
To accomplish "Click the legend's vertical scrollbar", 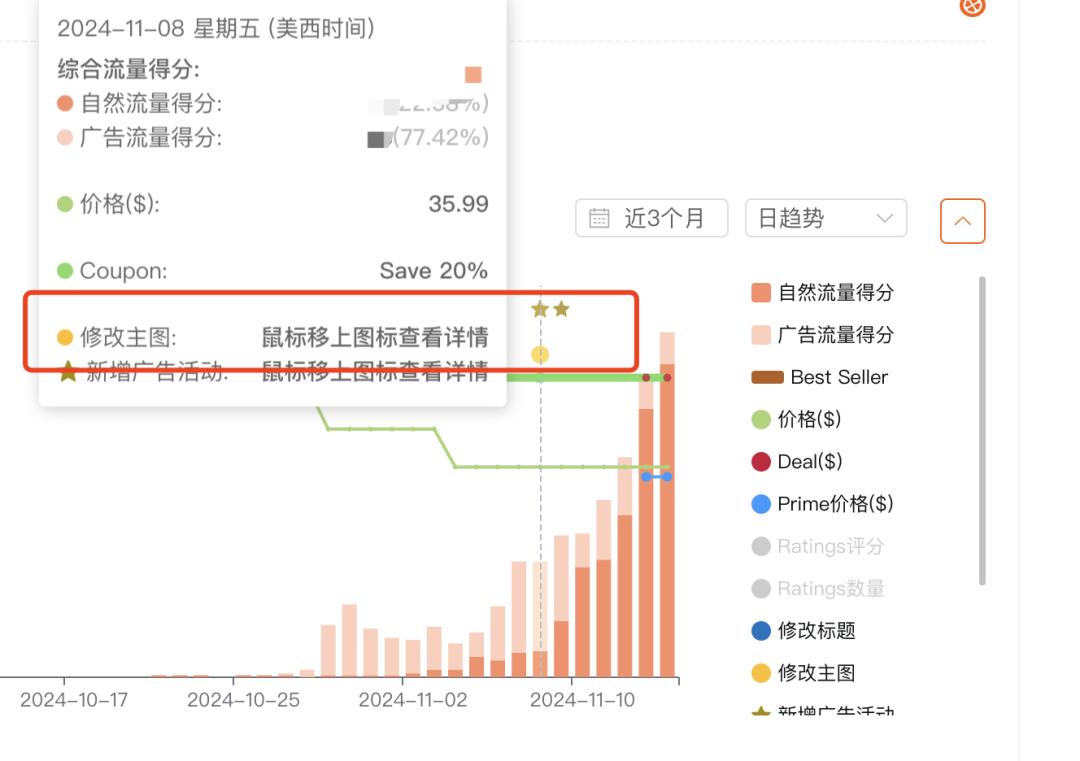I will 982,430.
